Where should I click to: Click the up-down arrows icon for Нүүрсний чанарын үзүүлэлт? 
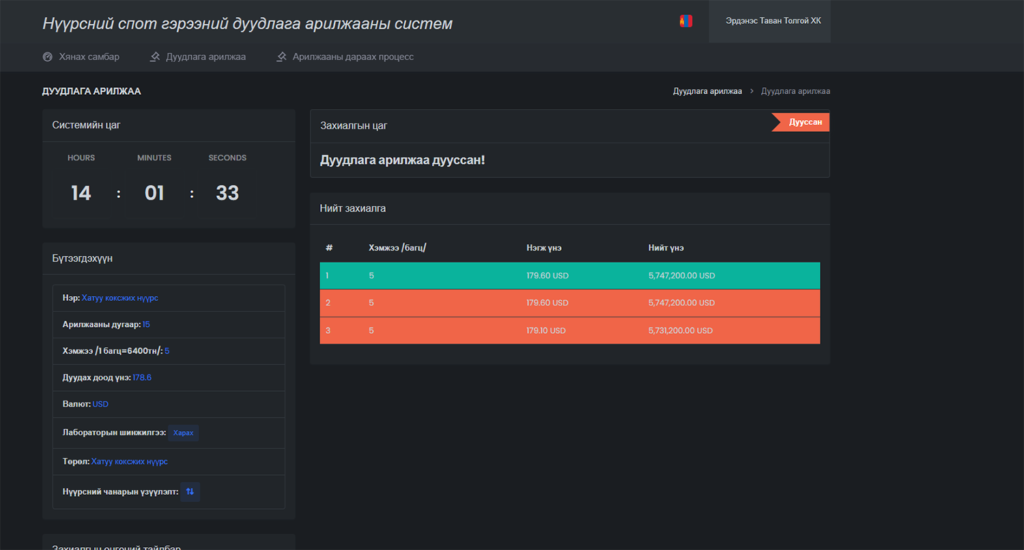[x=191, y=491]
